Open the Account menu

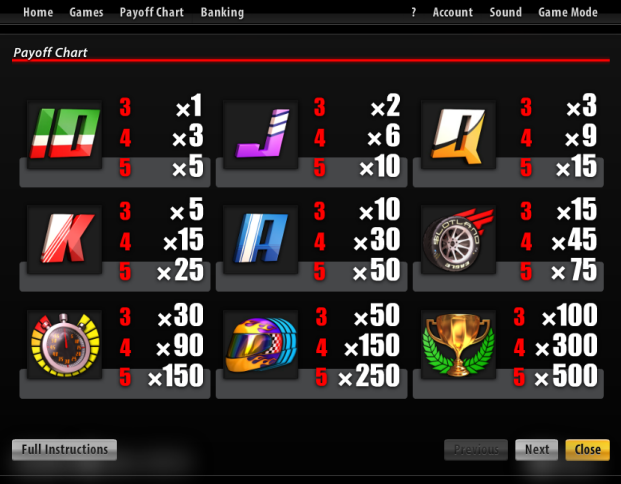[x=453, y=12]
